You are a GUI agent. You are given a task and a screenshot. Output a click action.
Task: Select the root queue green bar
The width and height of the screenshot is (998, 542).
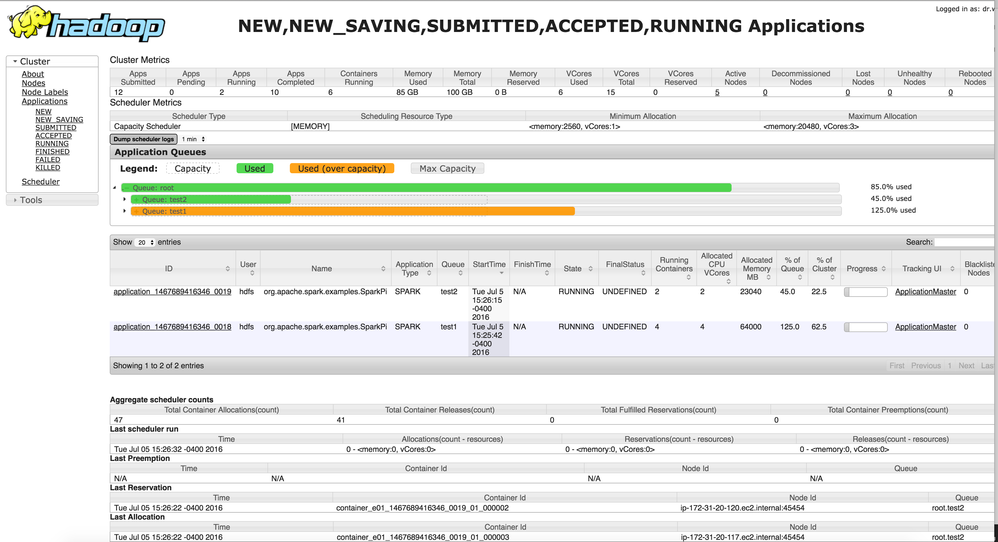(x=426, y=188)
